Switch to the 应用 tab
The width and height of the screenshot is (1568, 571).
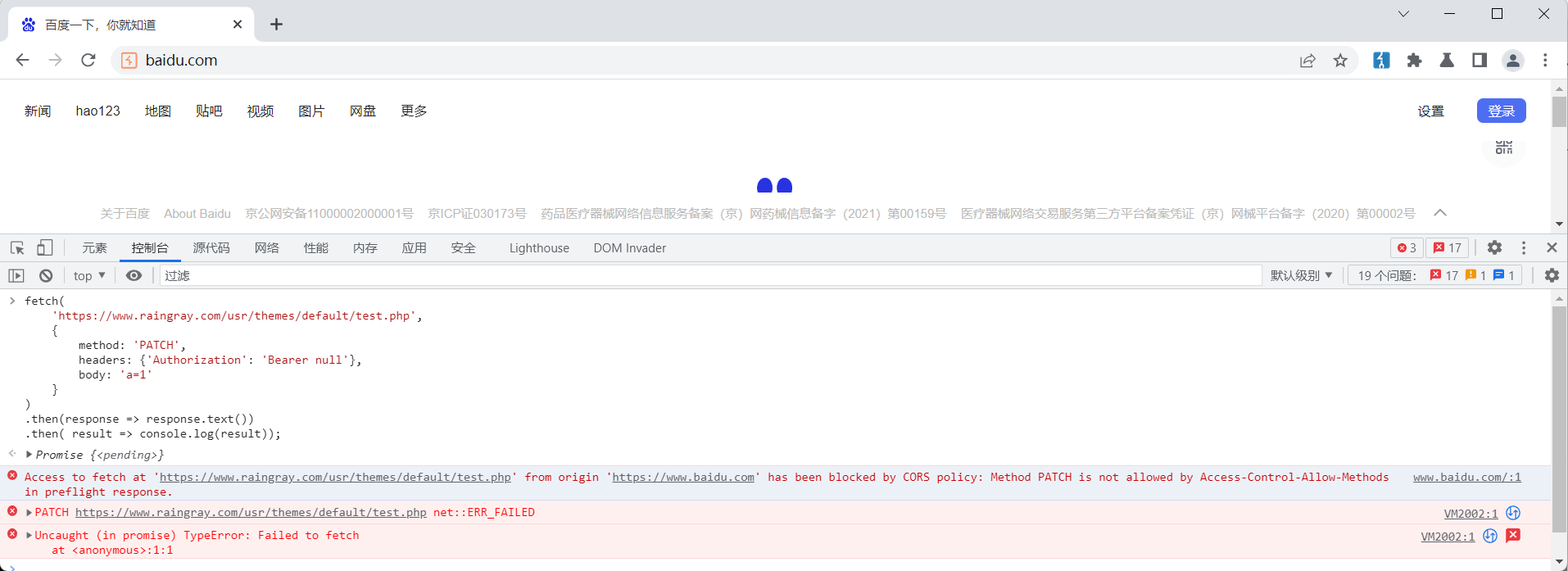[415, 247]
